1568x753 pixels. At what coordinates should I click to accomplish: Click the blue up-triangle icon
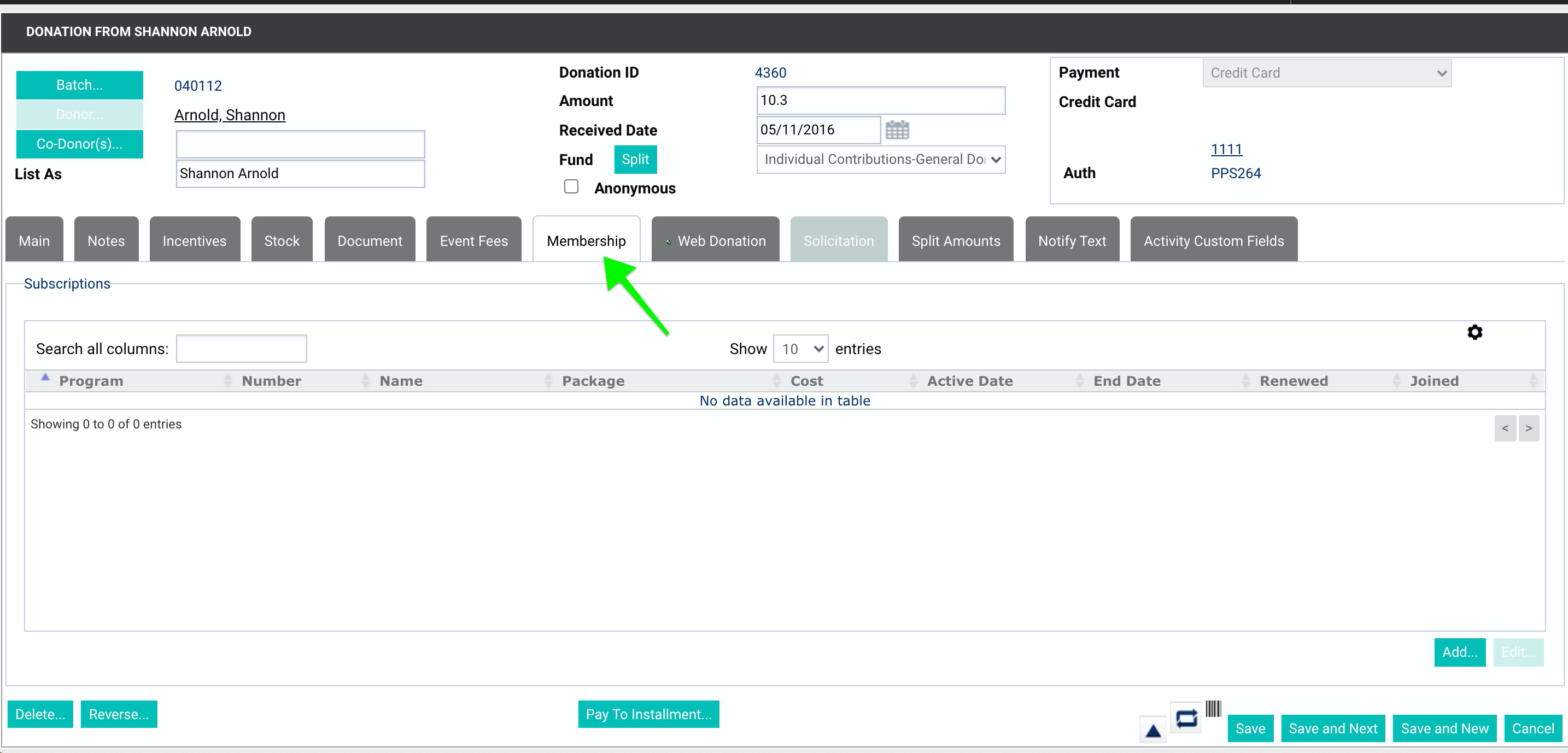pos(1153,730)
